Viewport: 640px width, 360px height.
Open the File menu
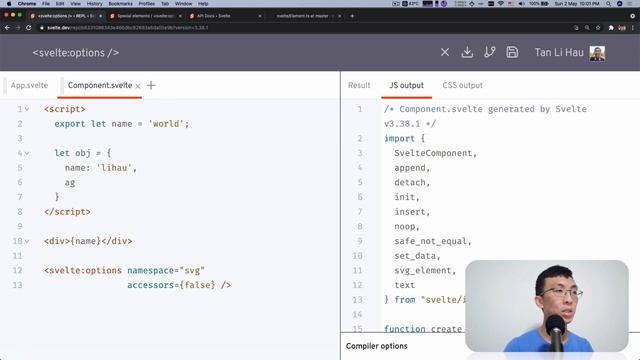(x=46, y=4)
